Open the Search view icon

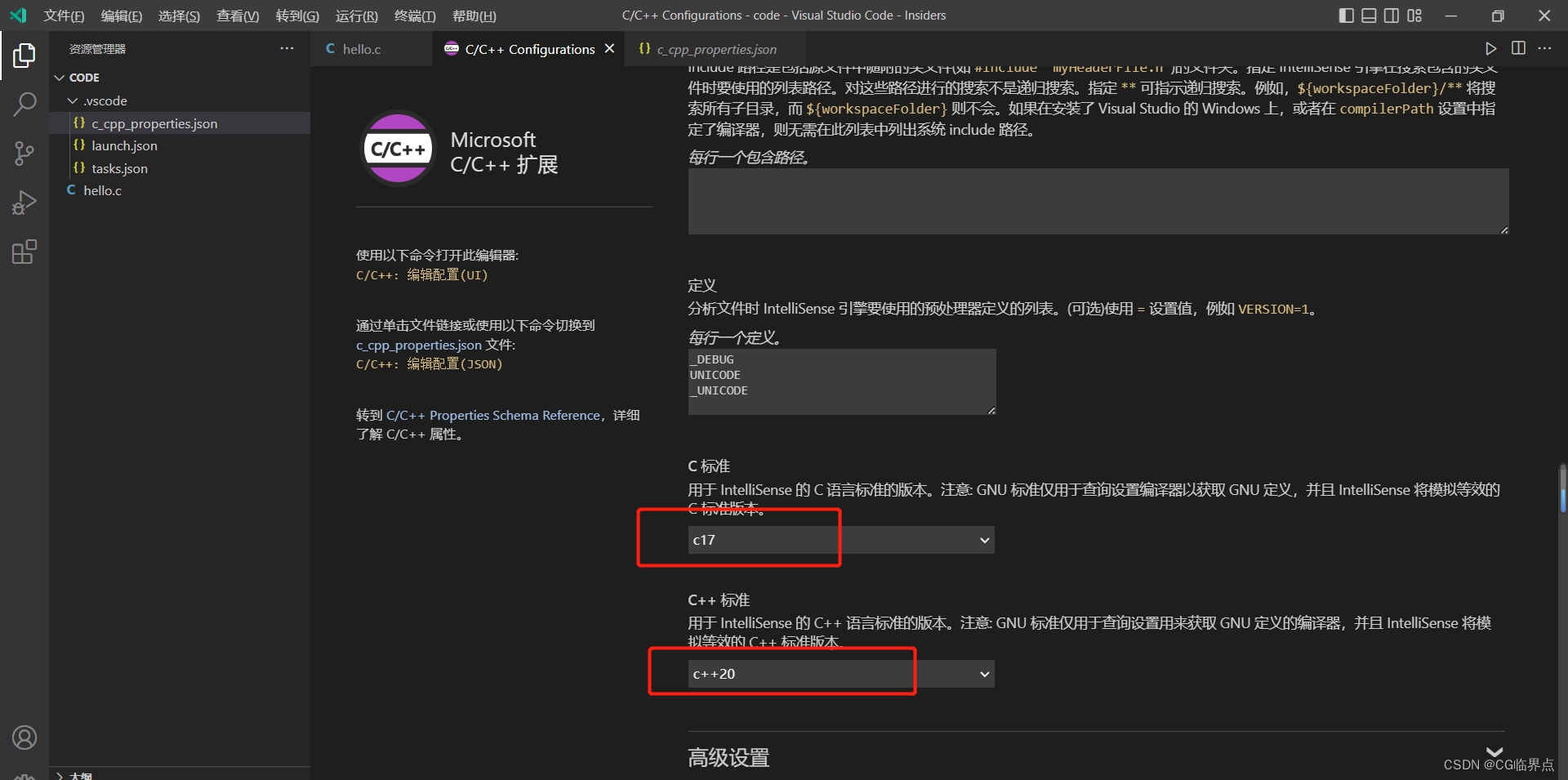click(24, 104)
